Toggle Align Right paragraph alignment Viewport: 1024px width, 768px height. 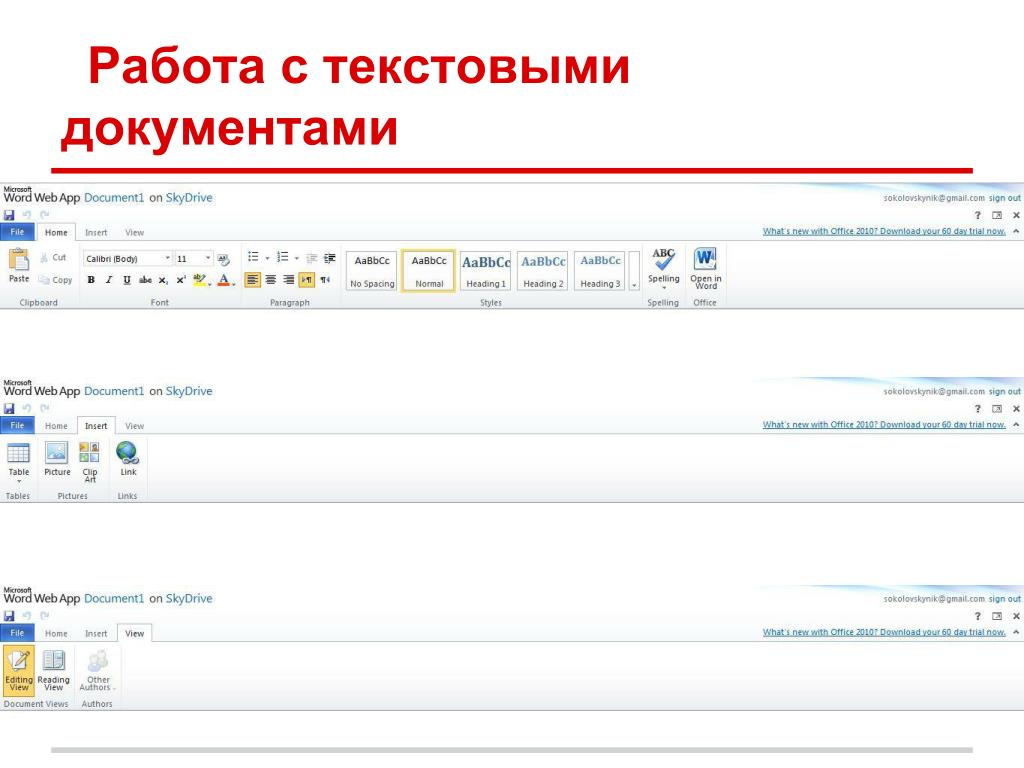(289, 280)
